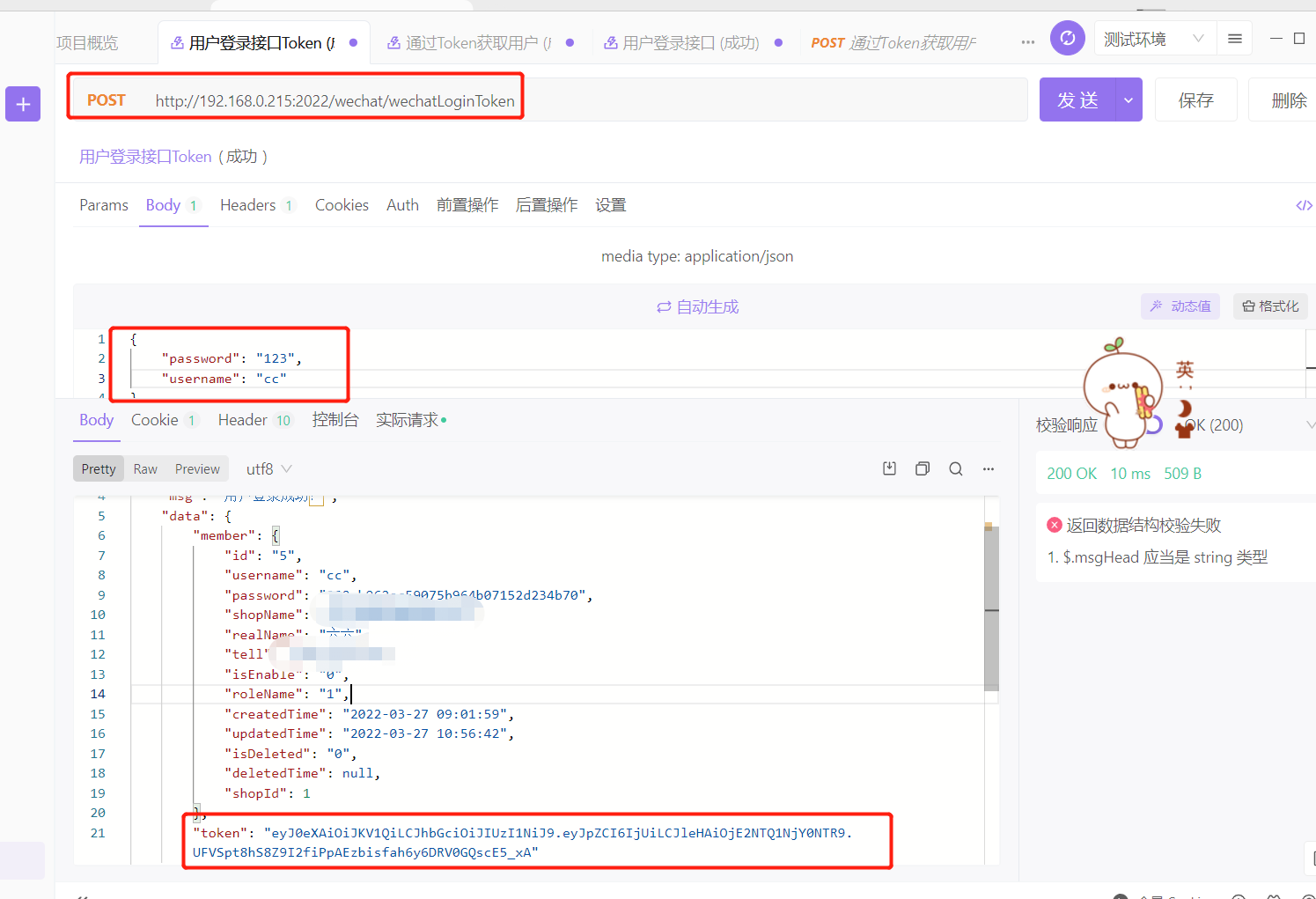Image resolution: width=1316 pixels, height=899 pixels.
Task: Open the hamburger menu beside 测试环境
Action: [x=1234, y=39]
